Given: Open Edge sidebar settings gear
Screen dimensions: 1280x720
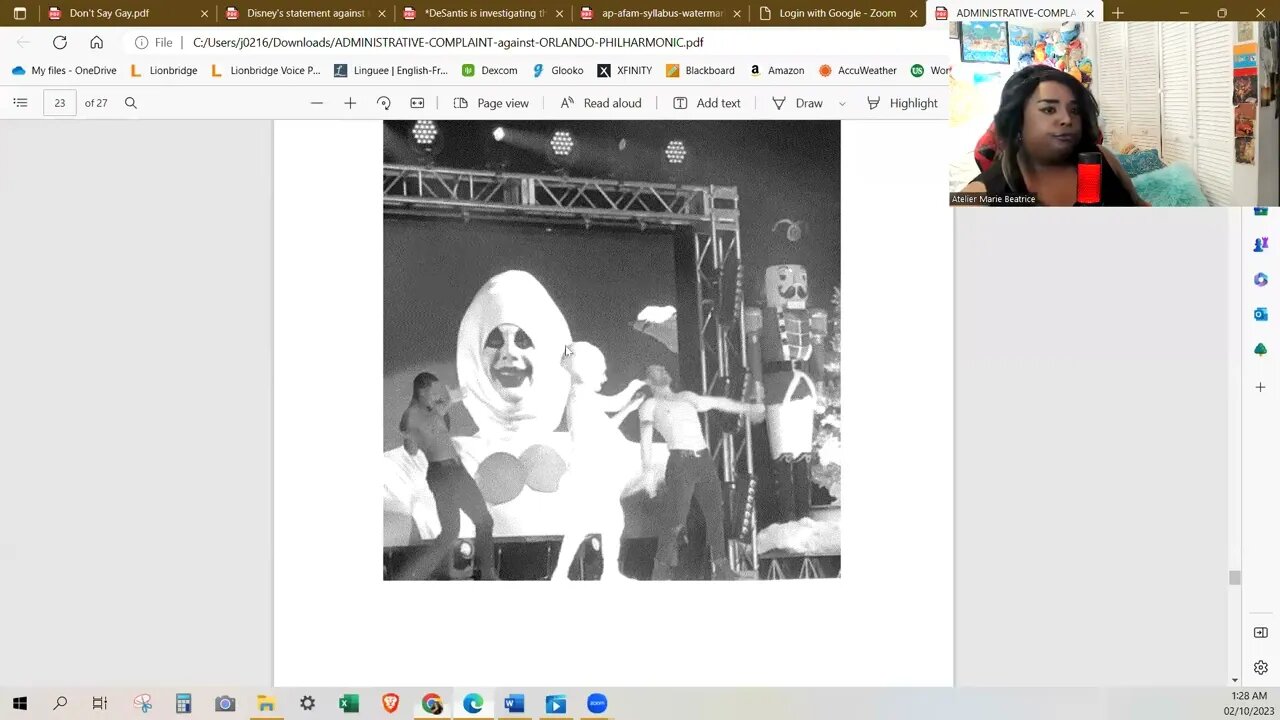Looking at the screenshot, I should [1260, 668].
